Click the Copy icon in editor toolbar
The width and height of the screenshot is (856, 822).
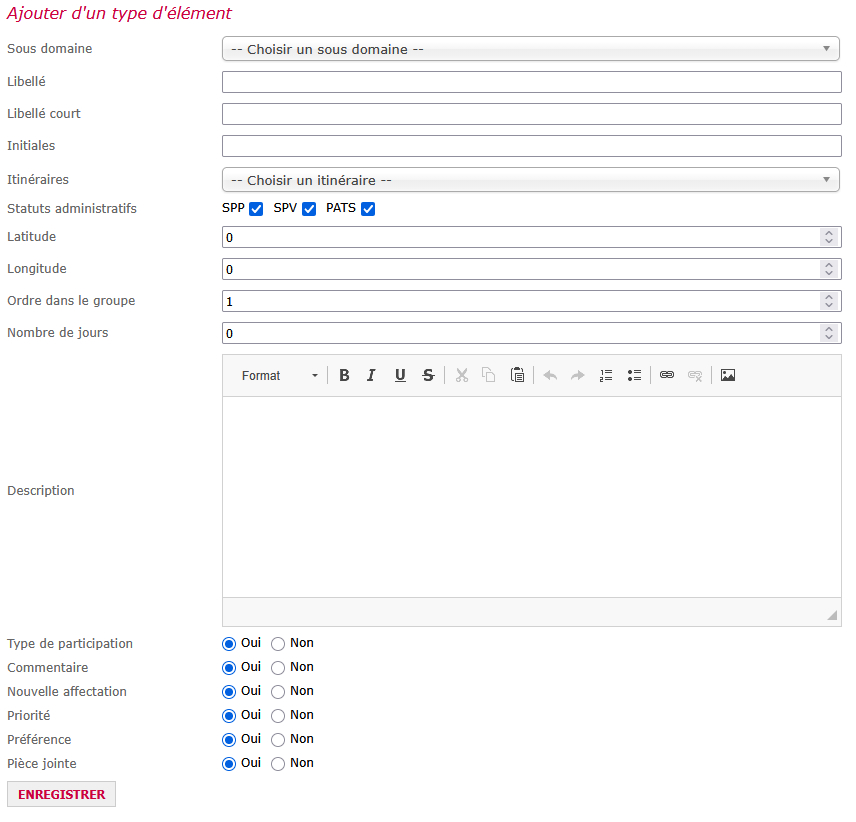[x=489, y=376]
